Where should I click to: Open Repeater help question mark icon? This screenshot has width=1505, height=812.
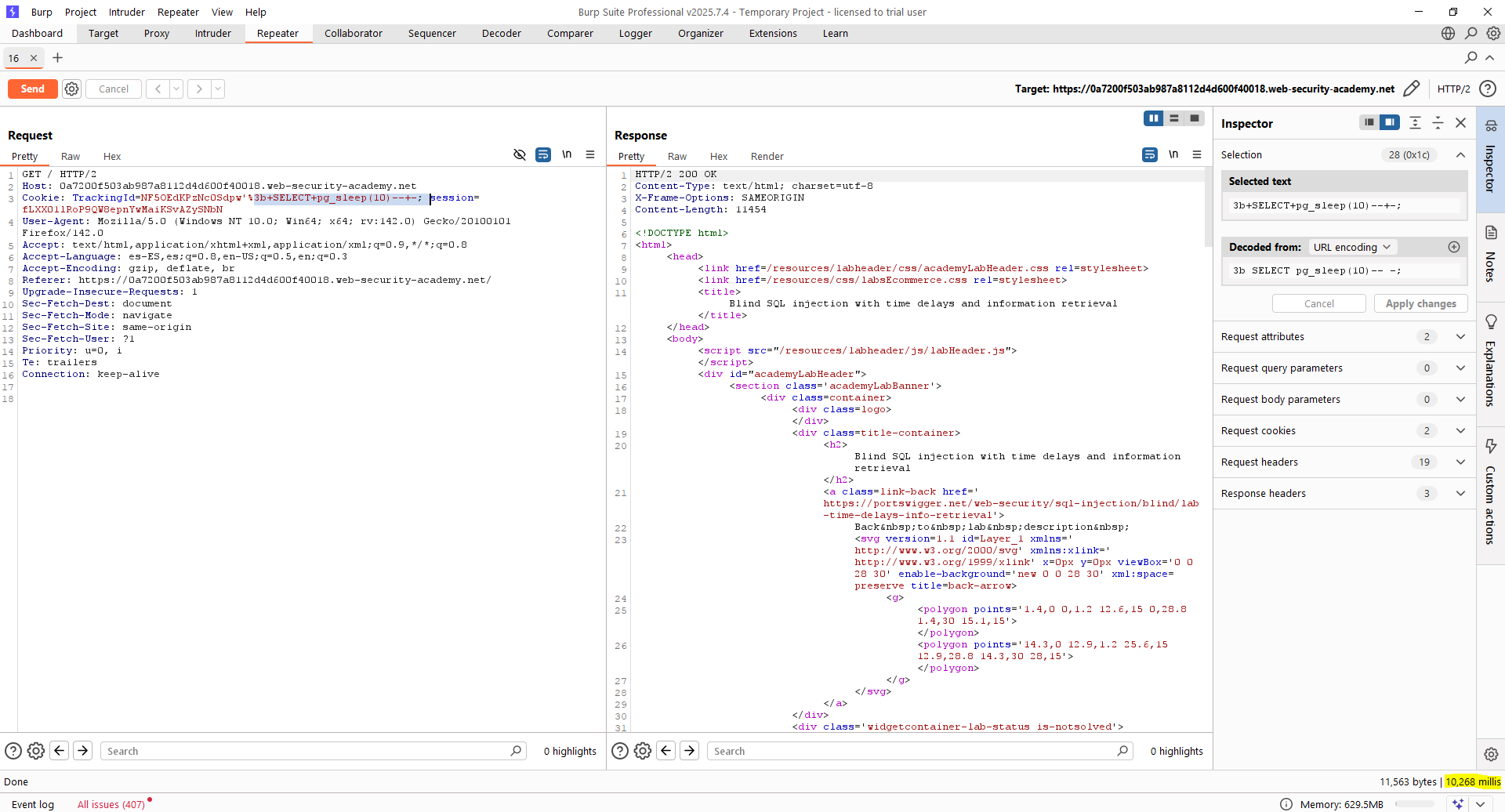(1487, 89)
